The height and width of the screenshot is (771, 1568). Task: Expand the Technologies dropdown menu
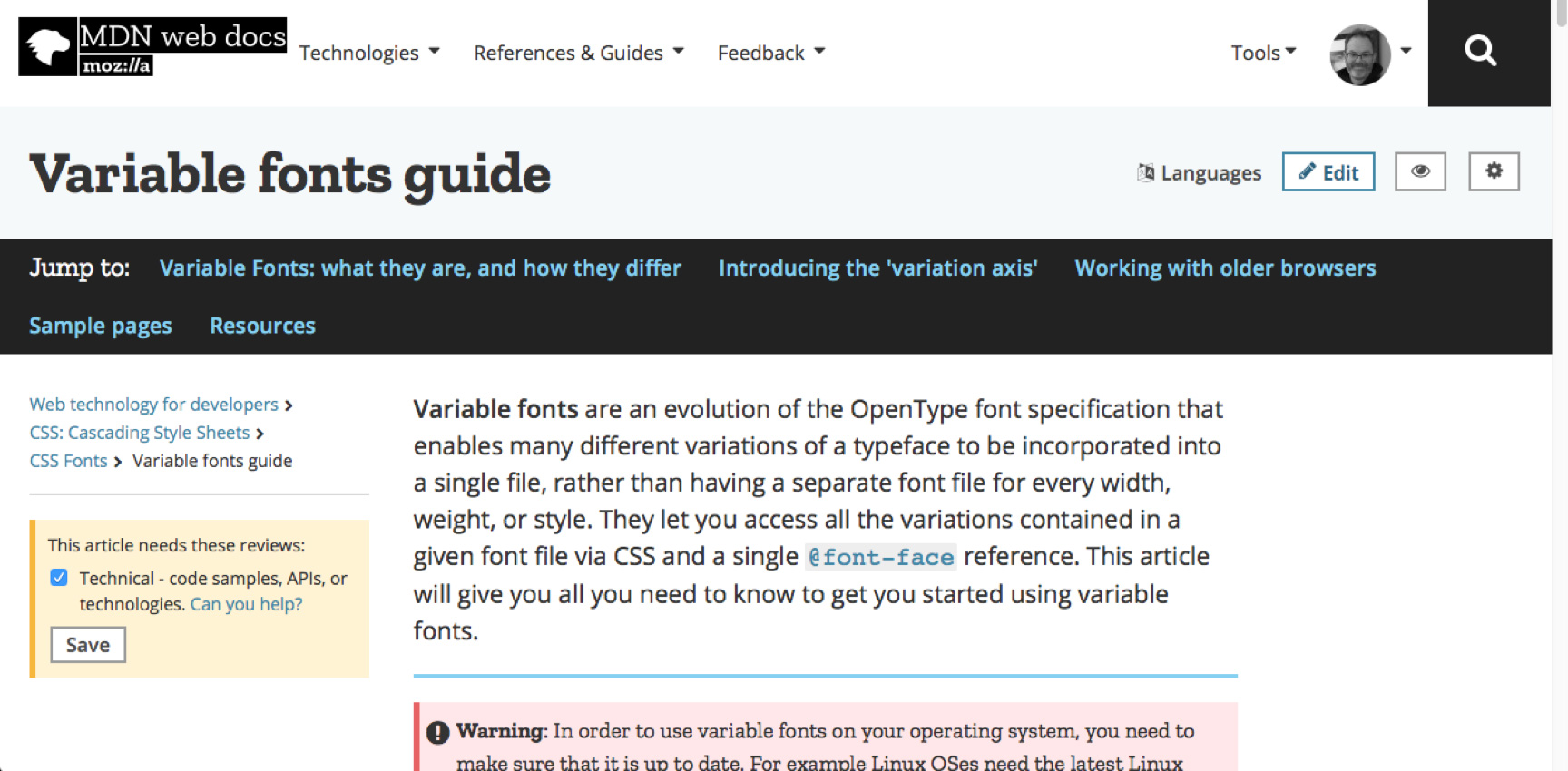click(369, 53)
